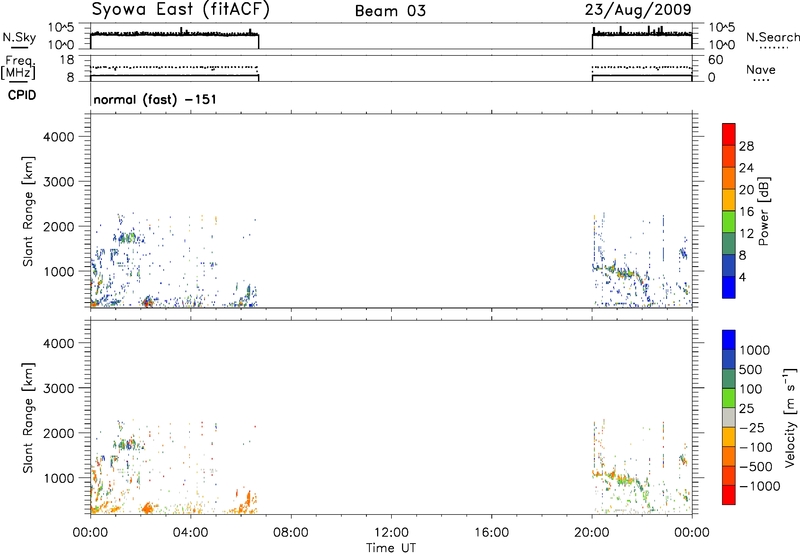Viewport: 800px width, 554px height.
Task: Pick the light green 12–16 dB power swatch
Action: tap(729, 221)
